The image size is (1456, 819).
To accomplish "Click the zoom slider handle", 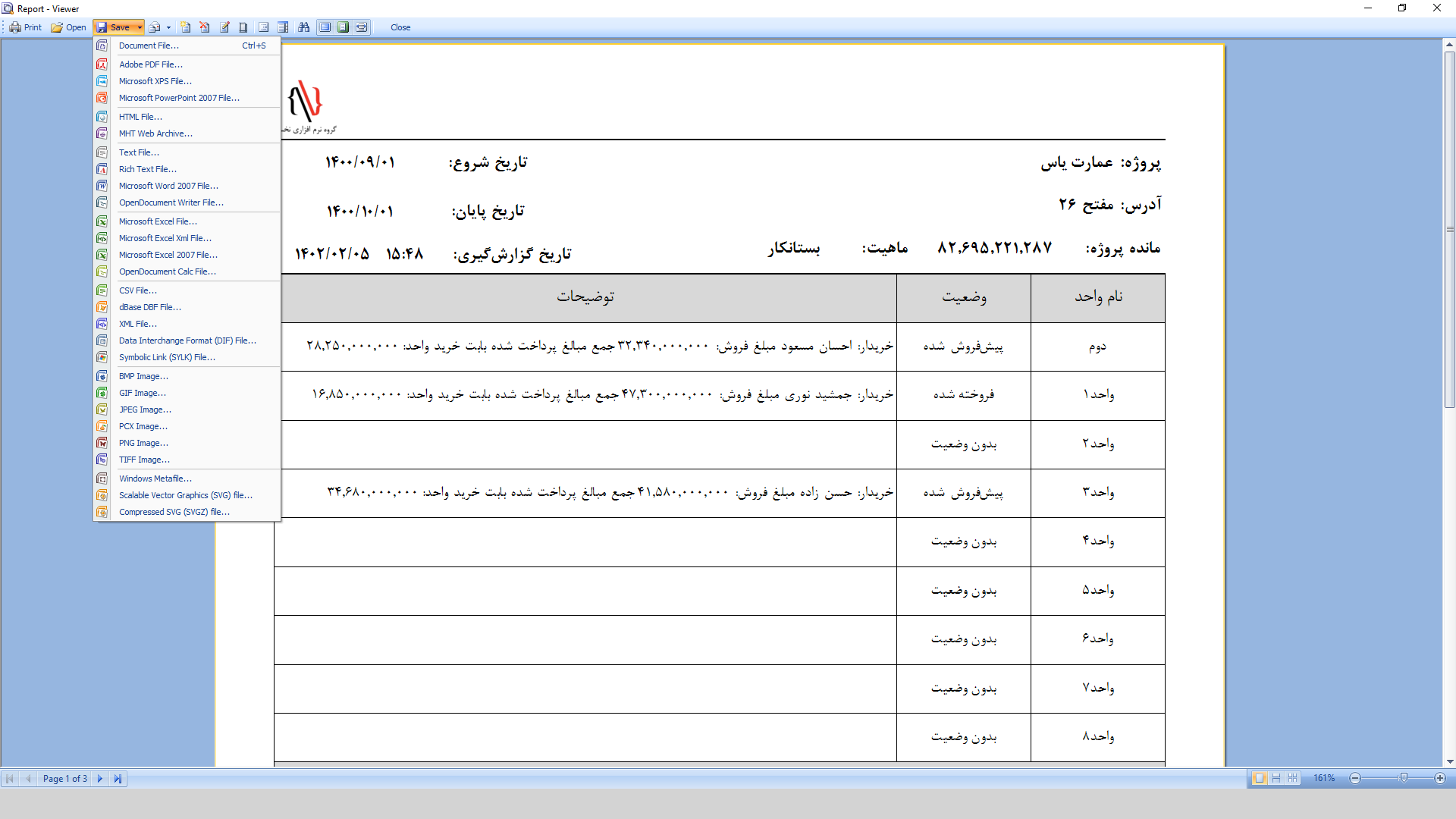I will (1404, 778).
